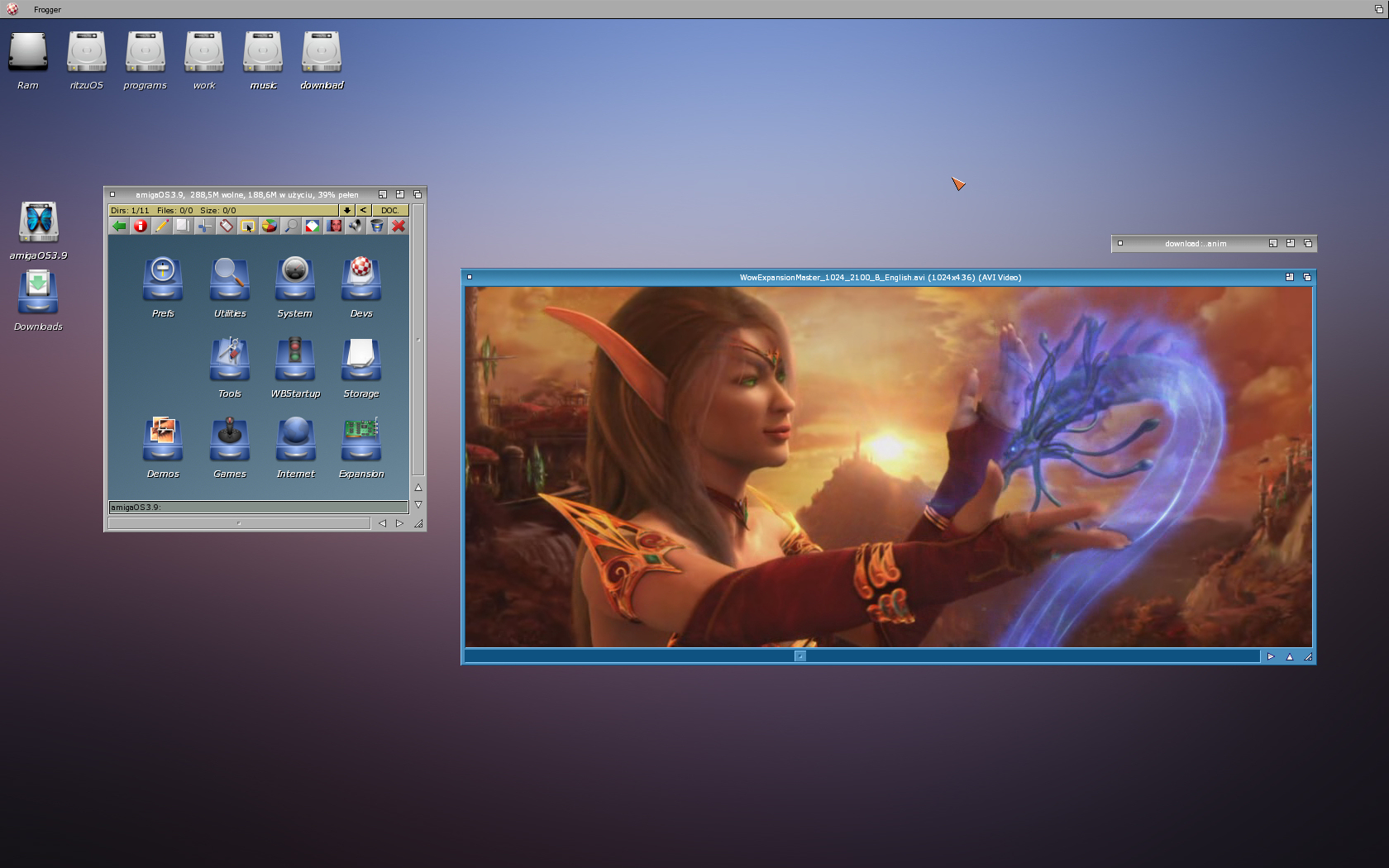
Task: Click the amigaOS3.9: path input field
Action: (x=258, y=507)
